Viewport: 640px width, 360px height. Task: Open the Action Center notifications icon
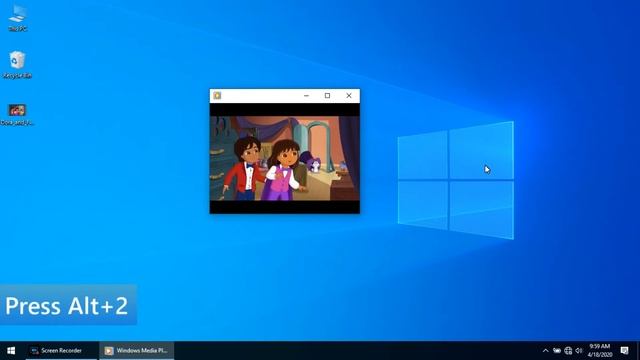point(624,351)
